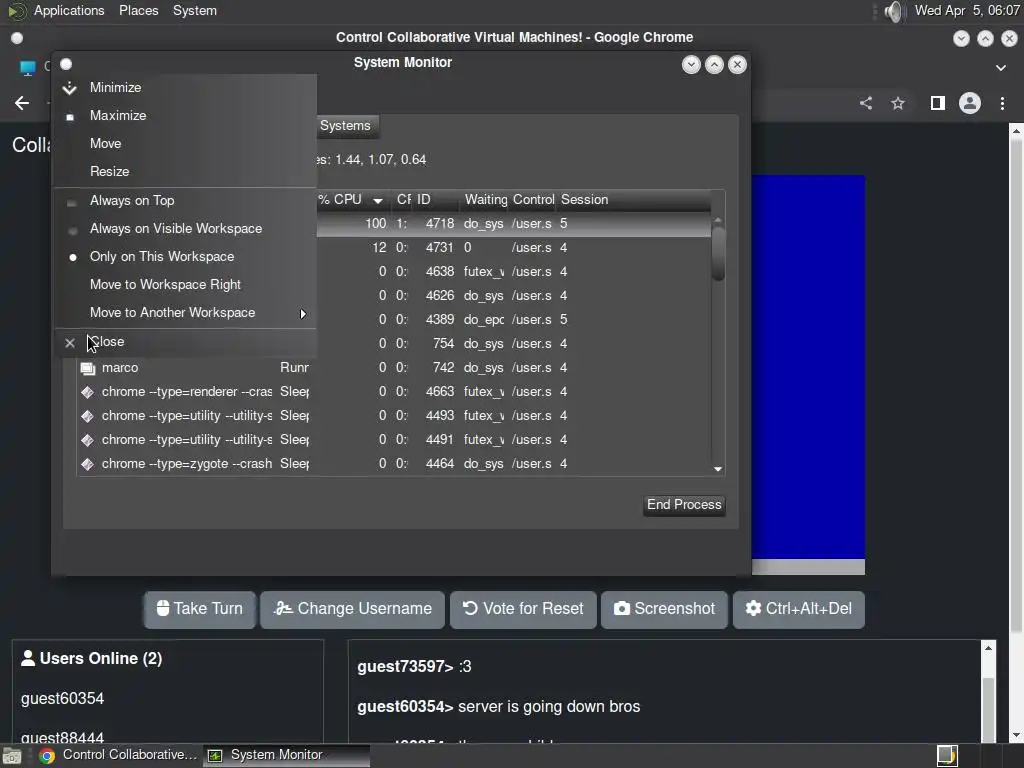Open the File Systems tab

[x=345, y=125]
